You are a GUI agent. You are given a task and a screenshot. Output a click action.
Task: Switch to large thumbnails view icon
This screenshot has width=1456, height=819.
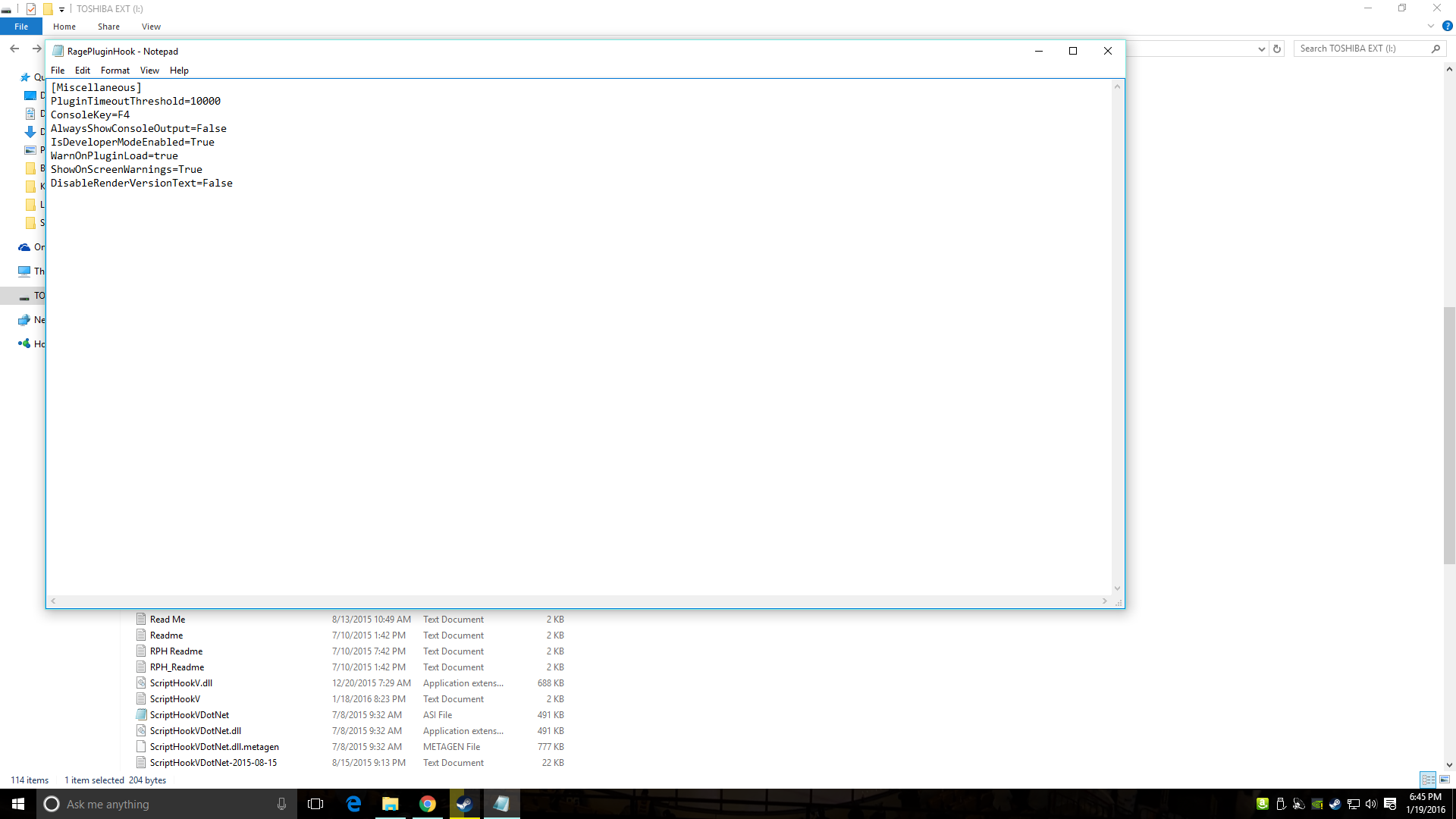[1445, 780]
